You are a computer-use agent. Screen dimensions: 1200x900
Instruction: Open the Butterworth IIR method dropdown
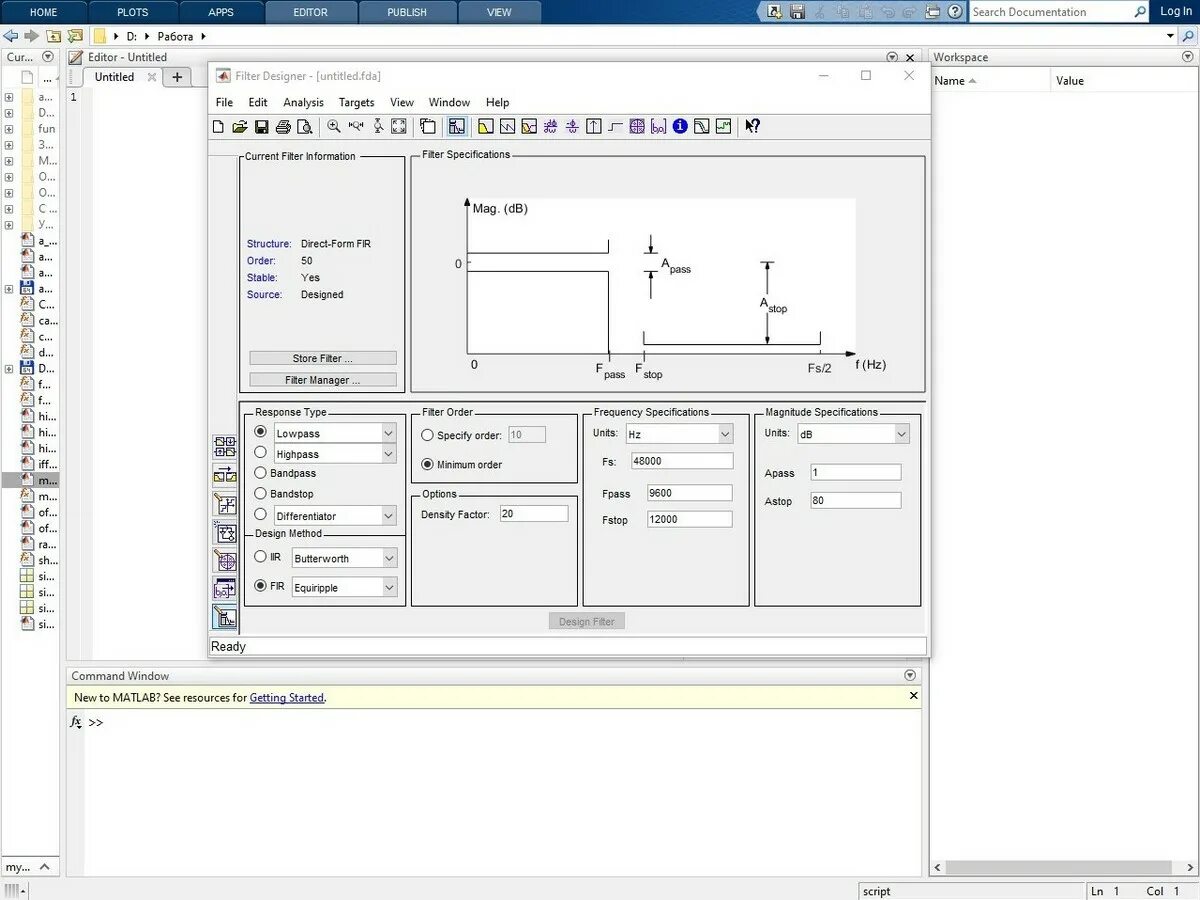[389, 558]
